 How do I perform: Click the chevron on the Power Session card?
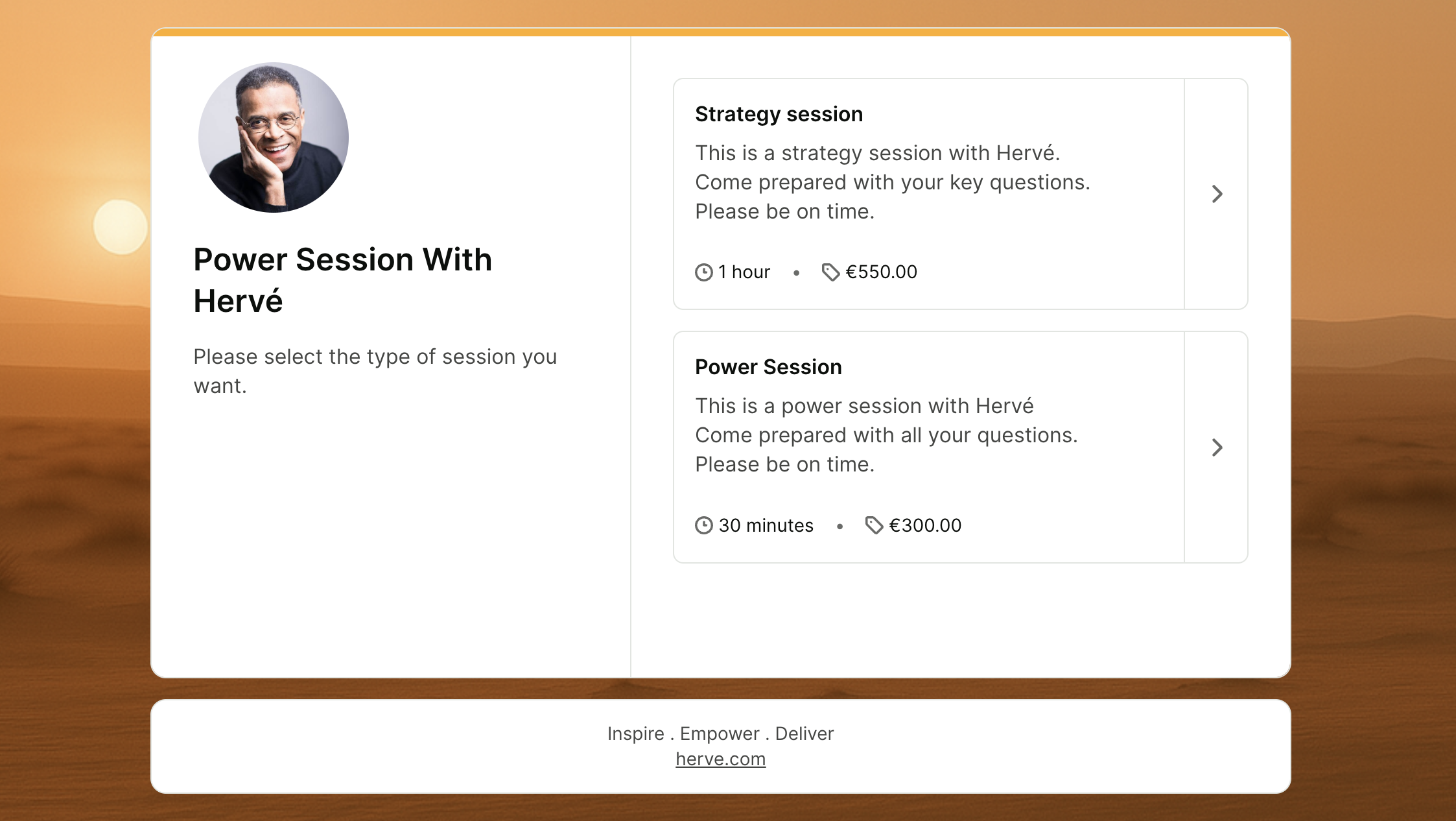click(x=1217, y=447)
